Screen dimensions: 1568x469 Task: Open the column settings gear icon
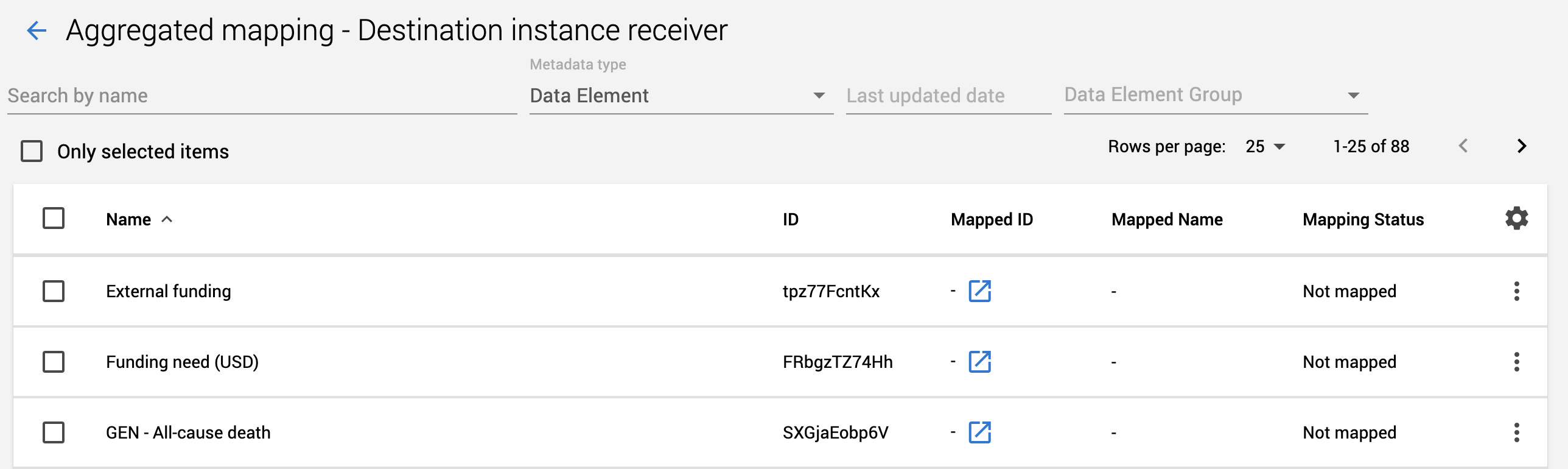(1516, 218)
